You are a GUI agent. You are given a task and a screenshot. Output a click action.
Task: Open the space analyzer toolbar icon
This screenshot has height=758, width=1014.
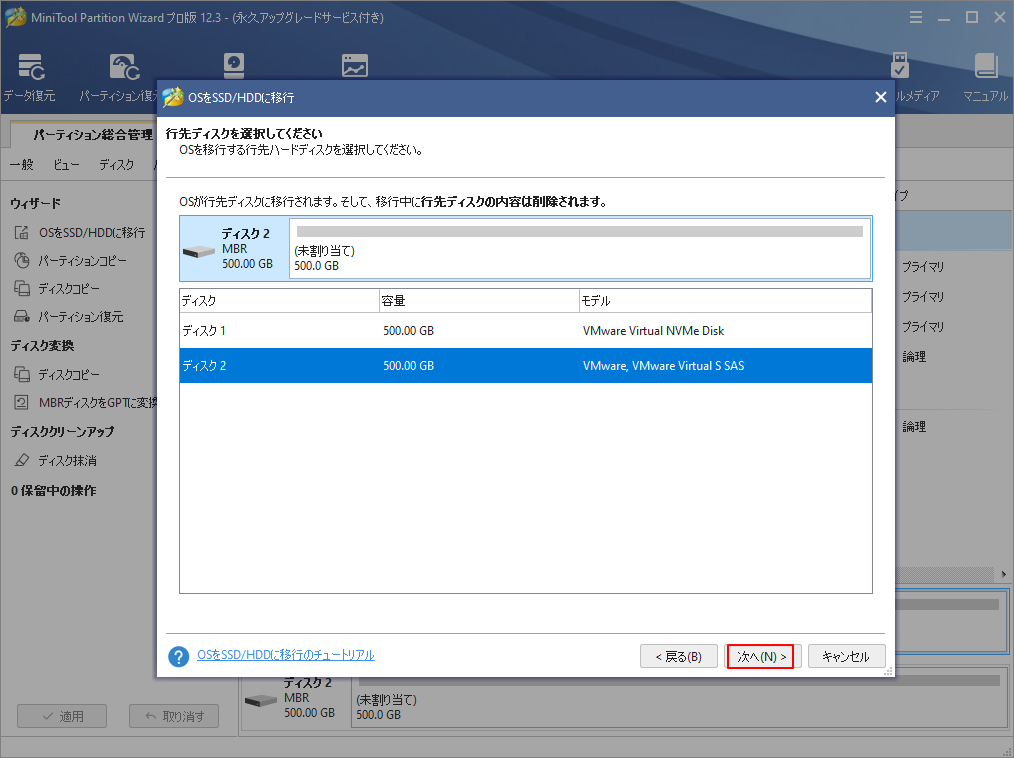(355, 66)
